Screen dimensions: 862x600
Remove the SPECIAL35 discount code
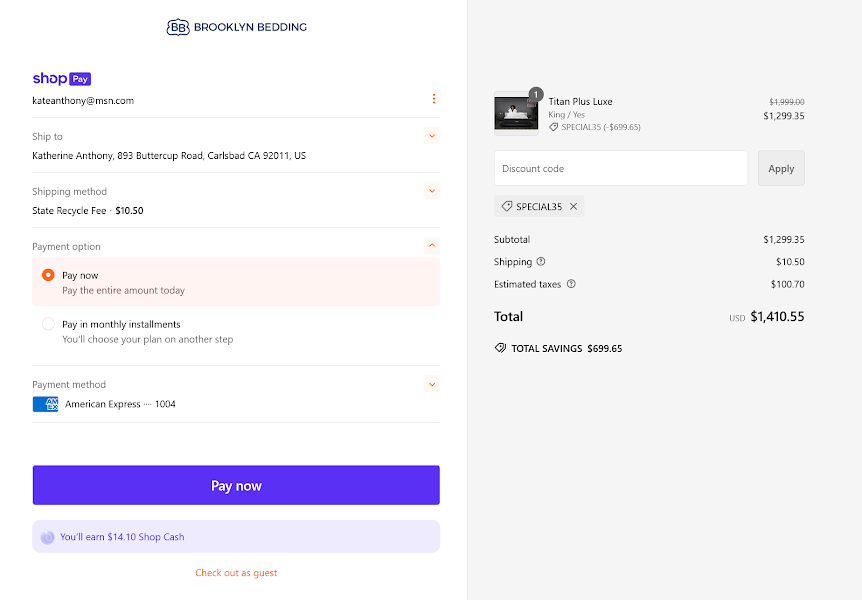(x=573, y=206)
